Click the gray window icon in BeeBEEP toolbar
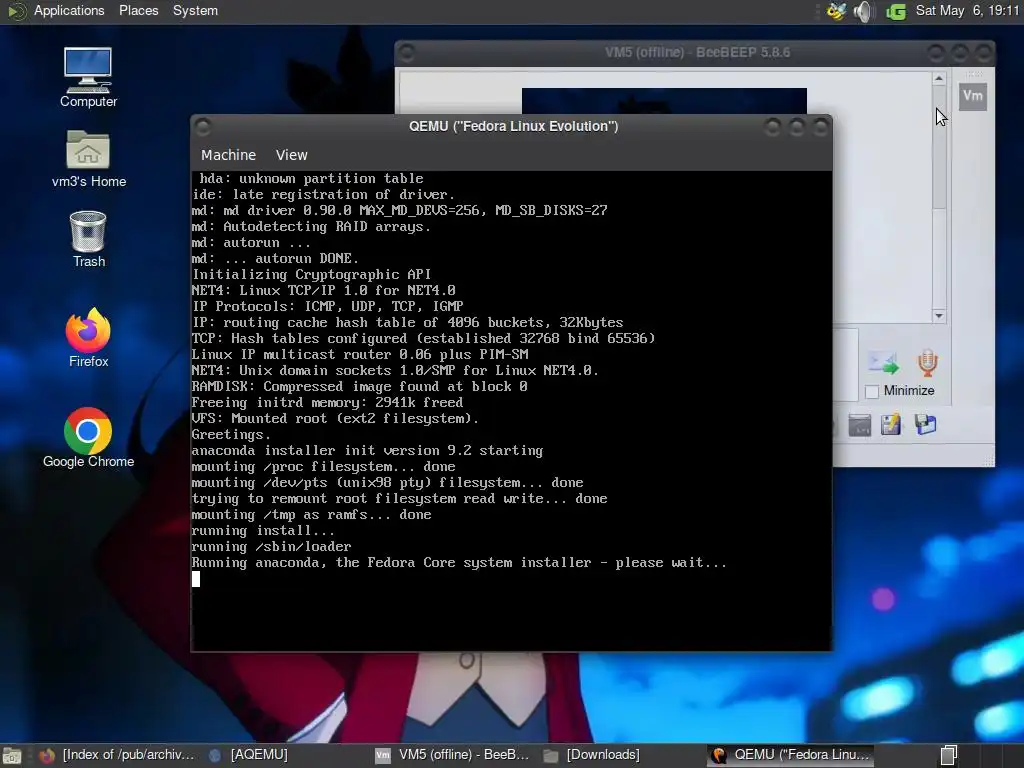The image size is (1024, 768). pos(859,425)
